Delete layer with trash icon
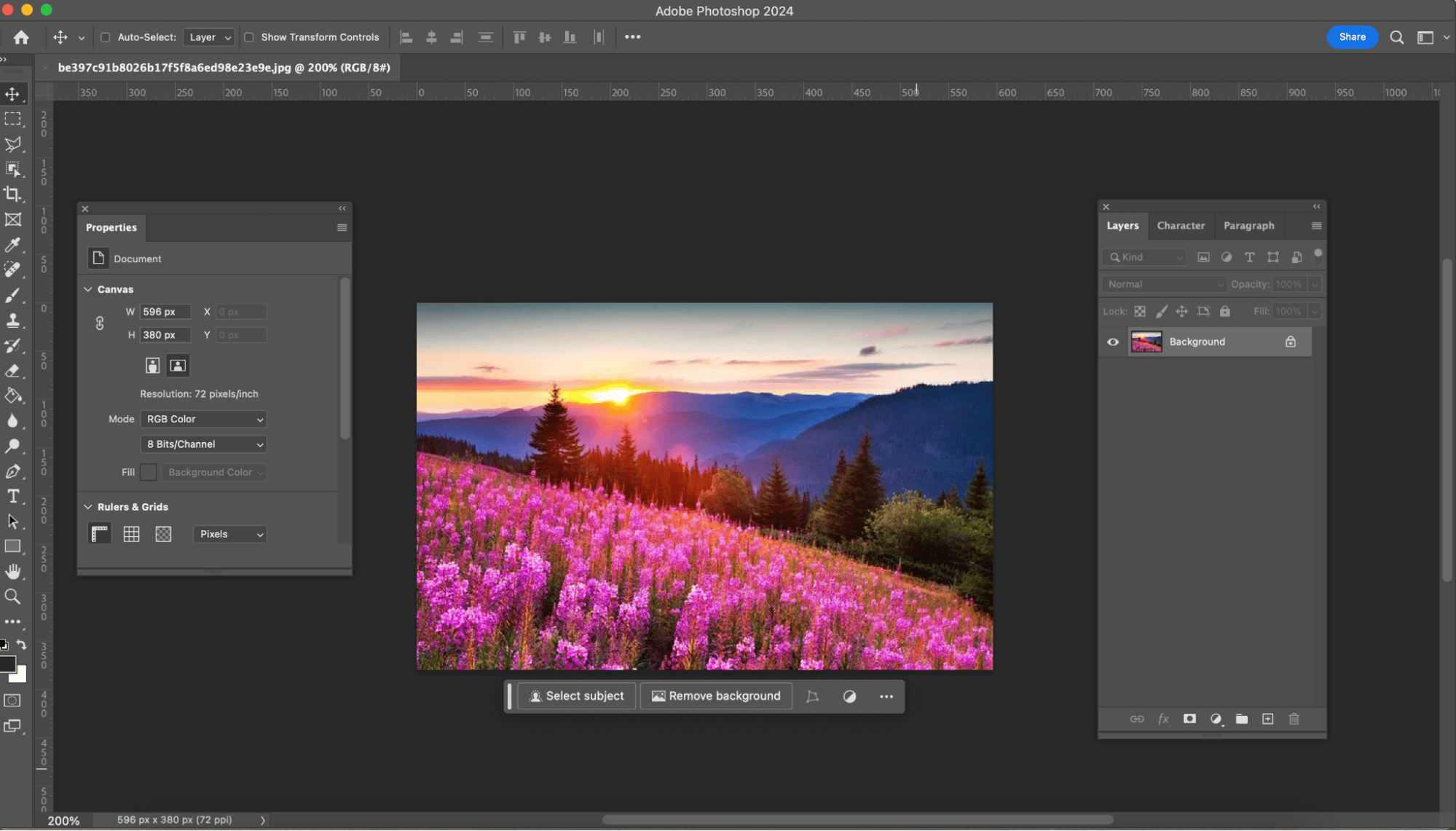 point(1294,719)
